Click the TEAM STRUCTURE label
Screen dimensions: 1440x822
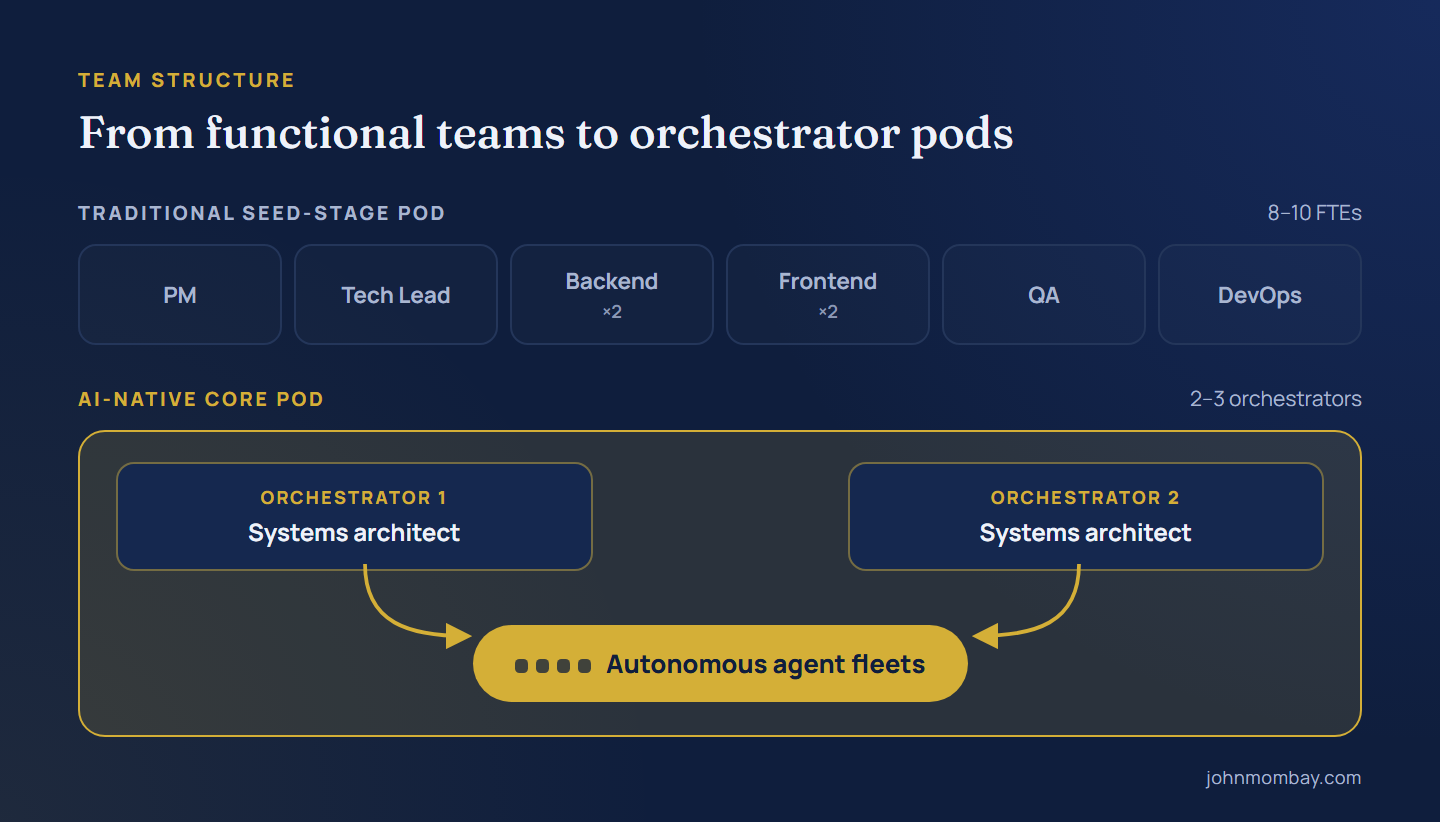coord(187,80)
